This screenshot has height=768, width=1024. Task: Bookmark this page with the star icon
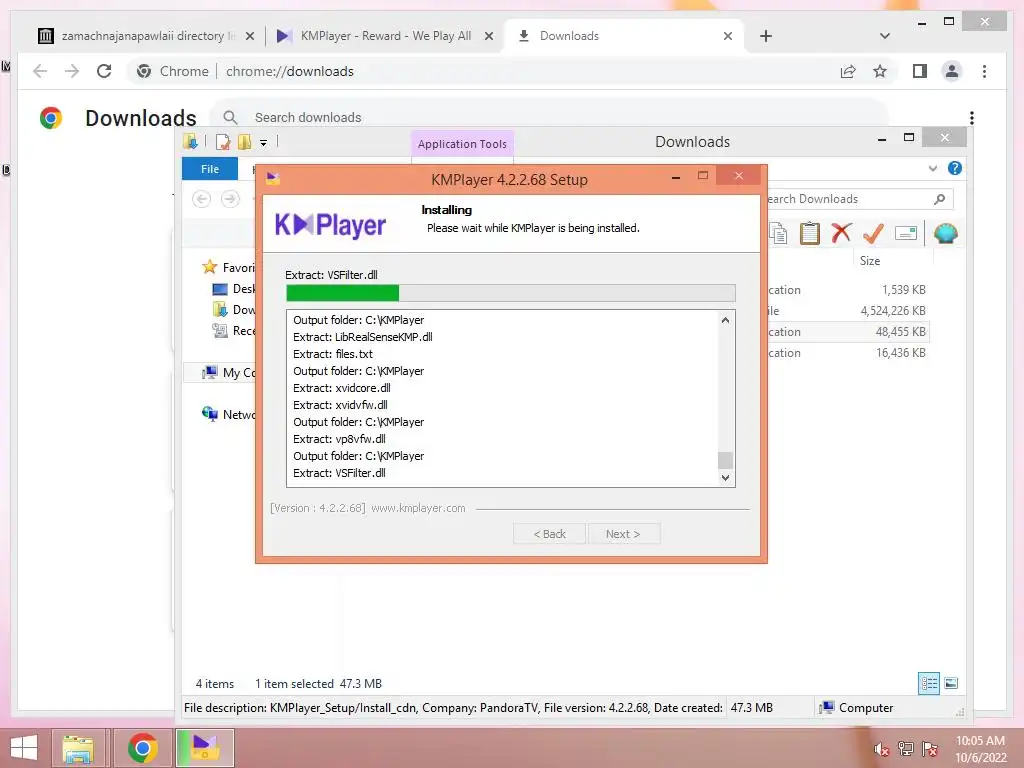880,71
